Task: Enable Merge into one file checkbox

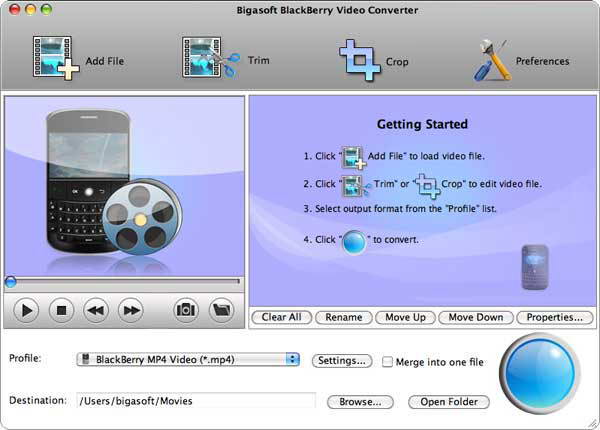Action: 387,362
